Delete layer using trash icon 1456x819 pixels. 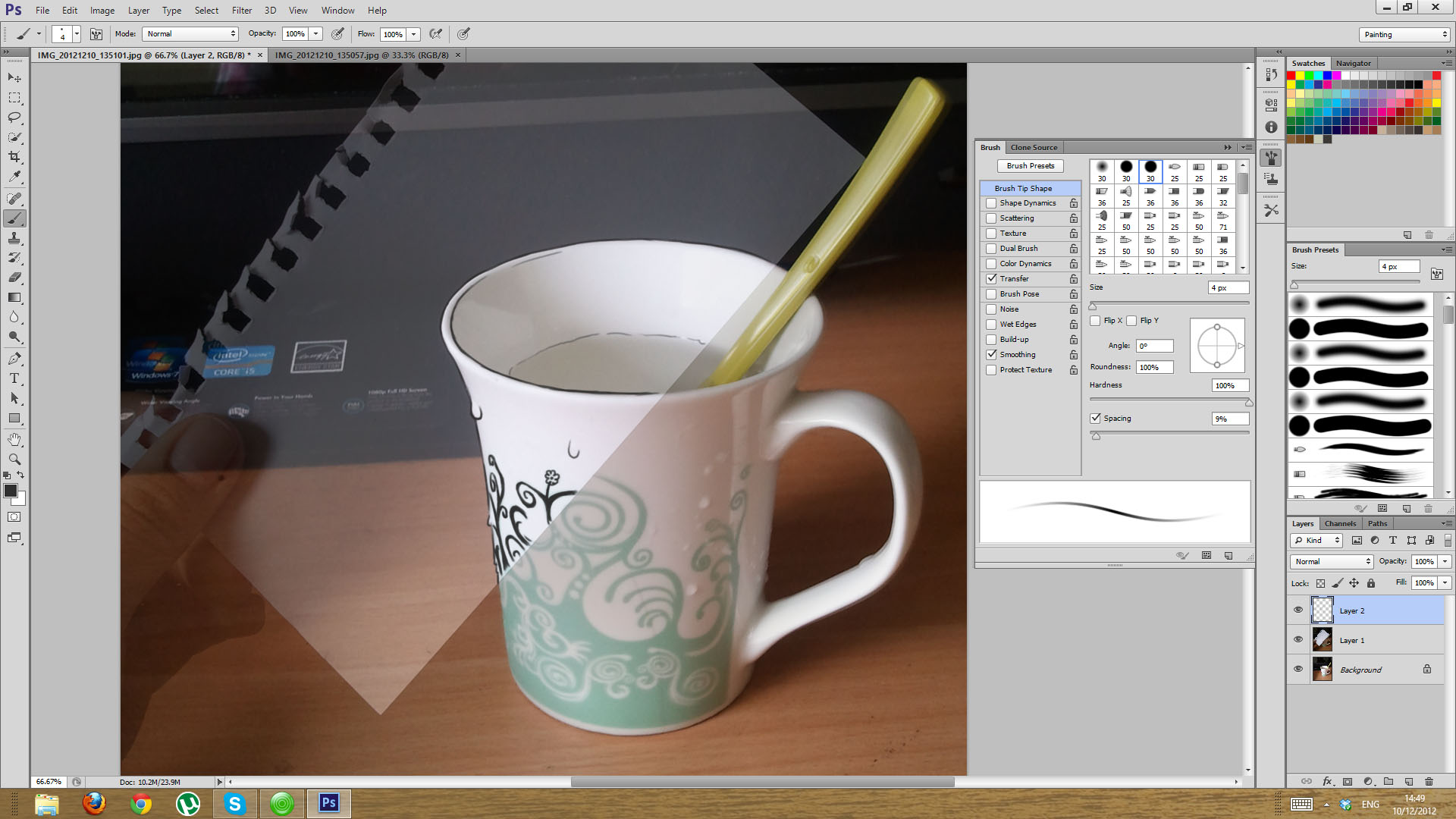point(1429,781)
